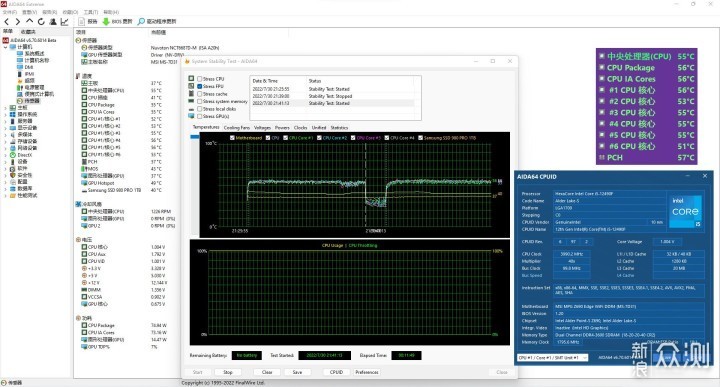Click the CPU Package power row icon
Image resolution: width=720 pixels, height=387 pixels.
coord(84,325)
